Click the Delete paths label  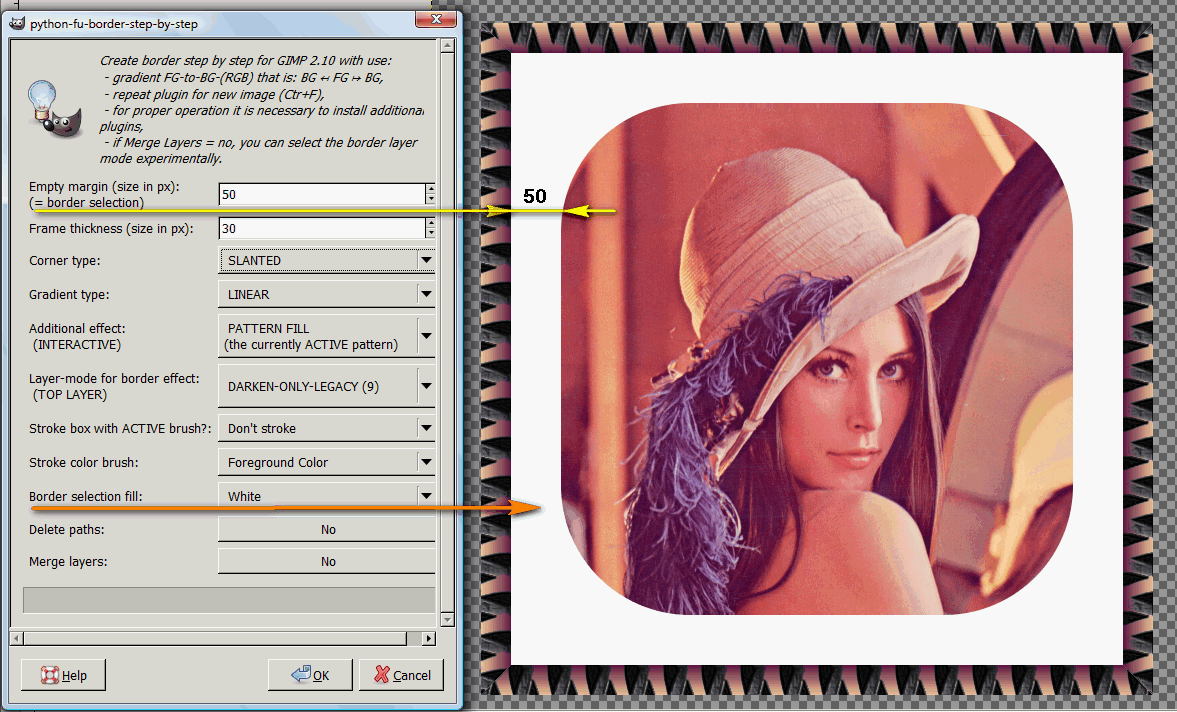pos(67,530)
